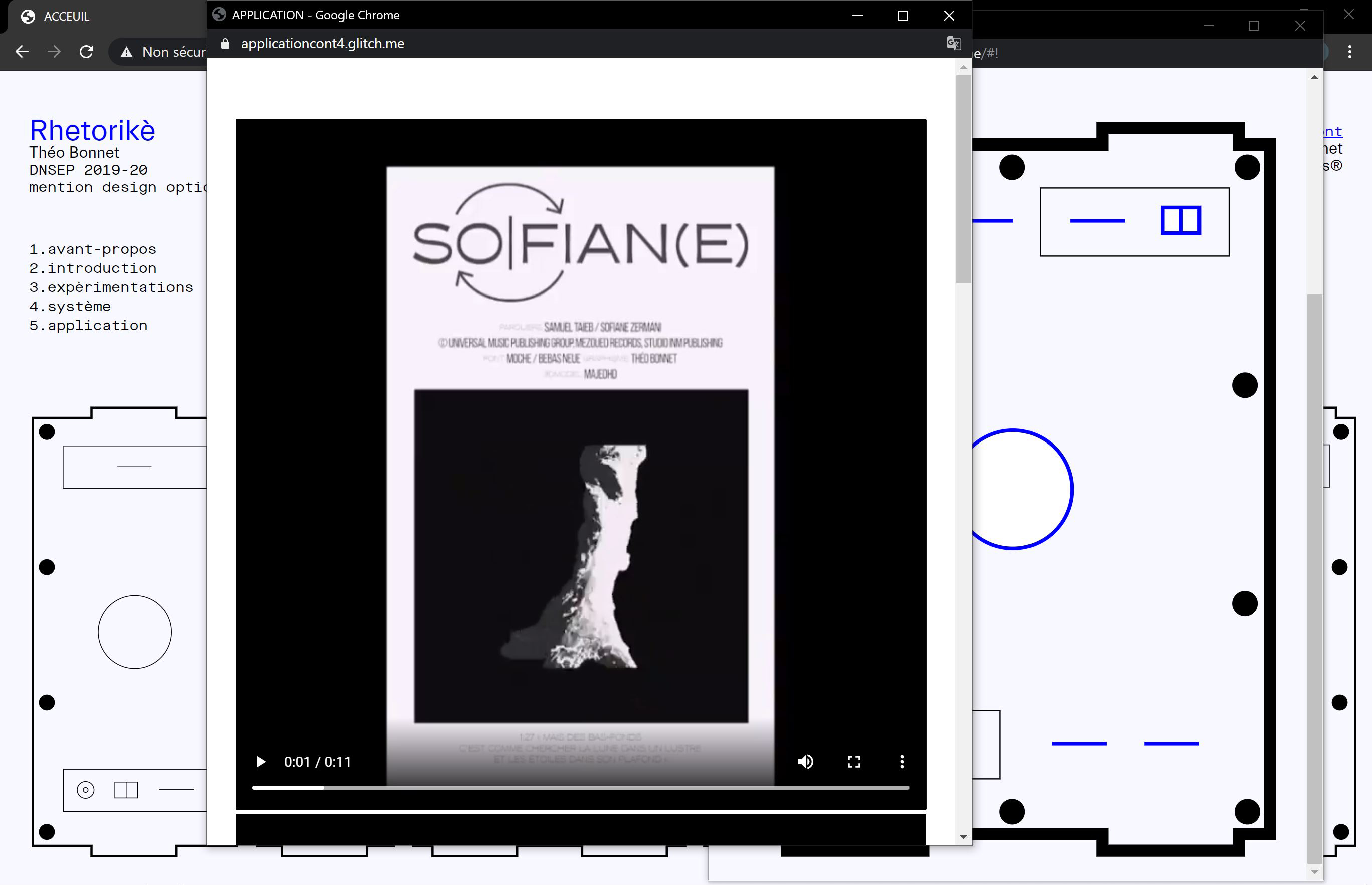This screenshot has width=1372, height=885.
Task: Click the video time 0:01 / 0:11
Action: tap(317, 762)
